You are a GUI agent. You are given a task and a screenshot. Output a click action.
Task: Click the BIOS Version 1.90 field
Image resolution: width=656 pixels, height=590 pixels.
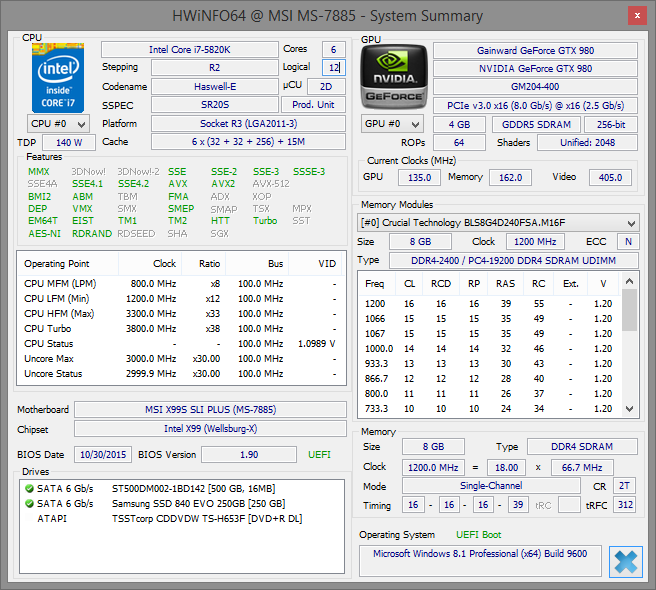click(249, 455)
